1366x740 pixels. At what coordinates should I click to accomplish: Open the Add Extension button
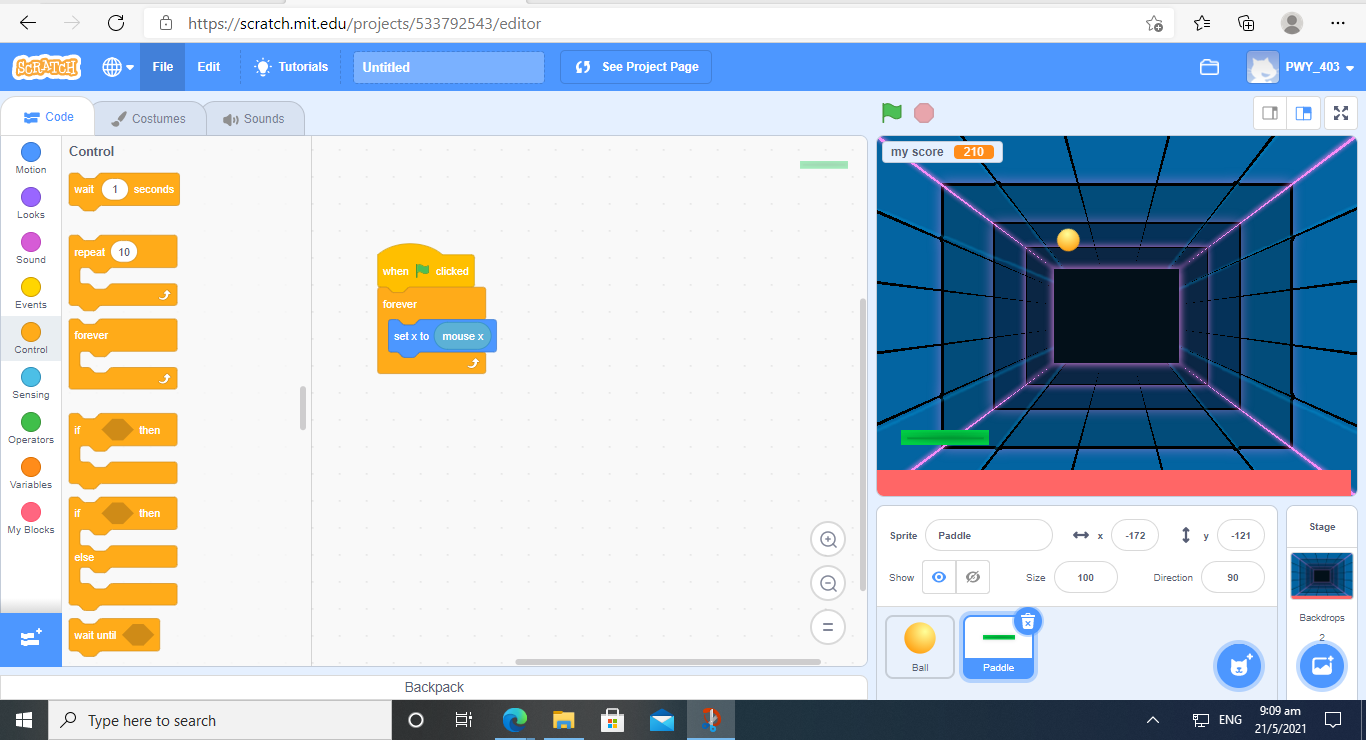(x=30, y=638)
